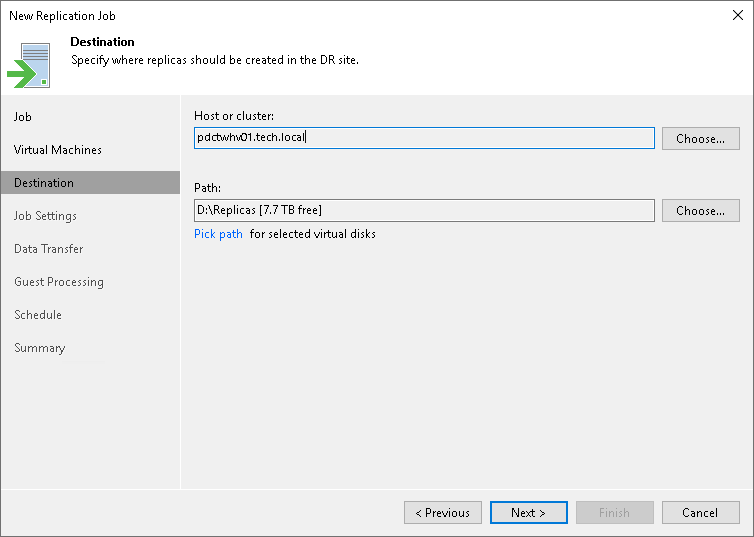This screenshot has height=537, width=754.
Task: Open the Summary step
Action: 39,348
